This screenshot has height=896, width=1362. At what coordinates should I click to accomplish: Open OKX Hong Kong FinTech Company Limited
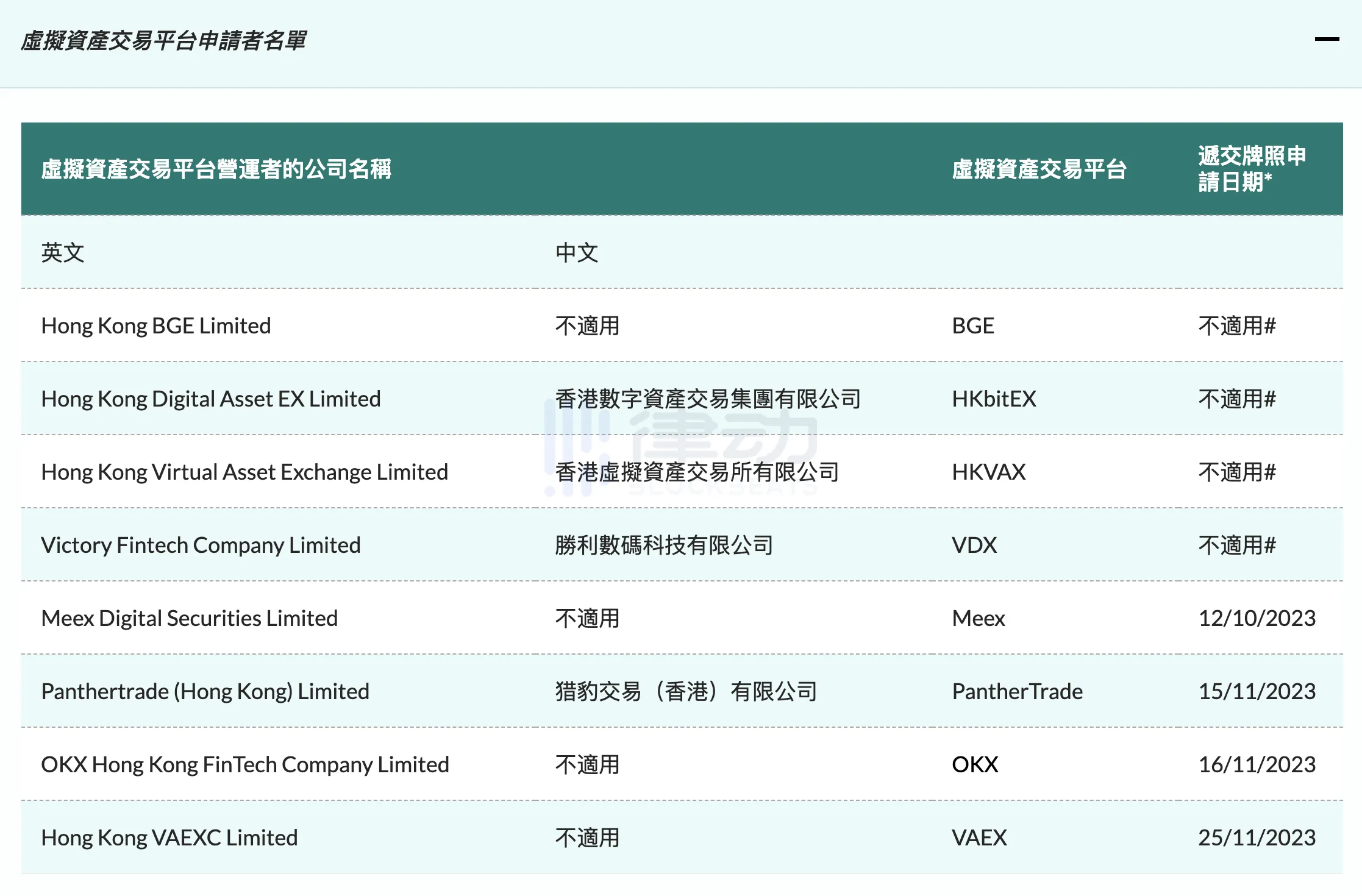click(x=245, y=765)
